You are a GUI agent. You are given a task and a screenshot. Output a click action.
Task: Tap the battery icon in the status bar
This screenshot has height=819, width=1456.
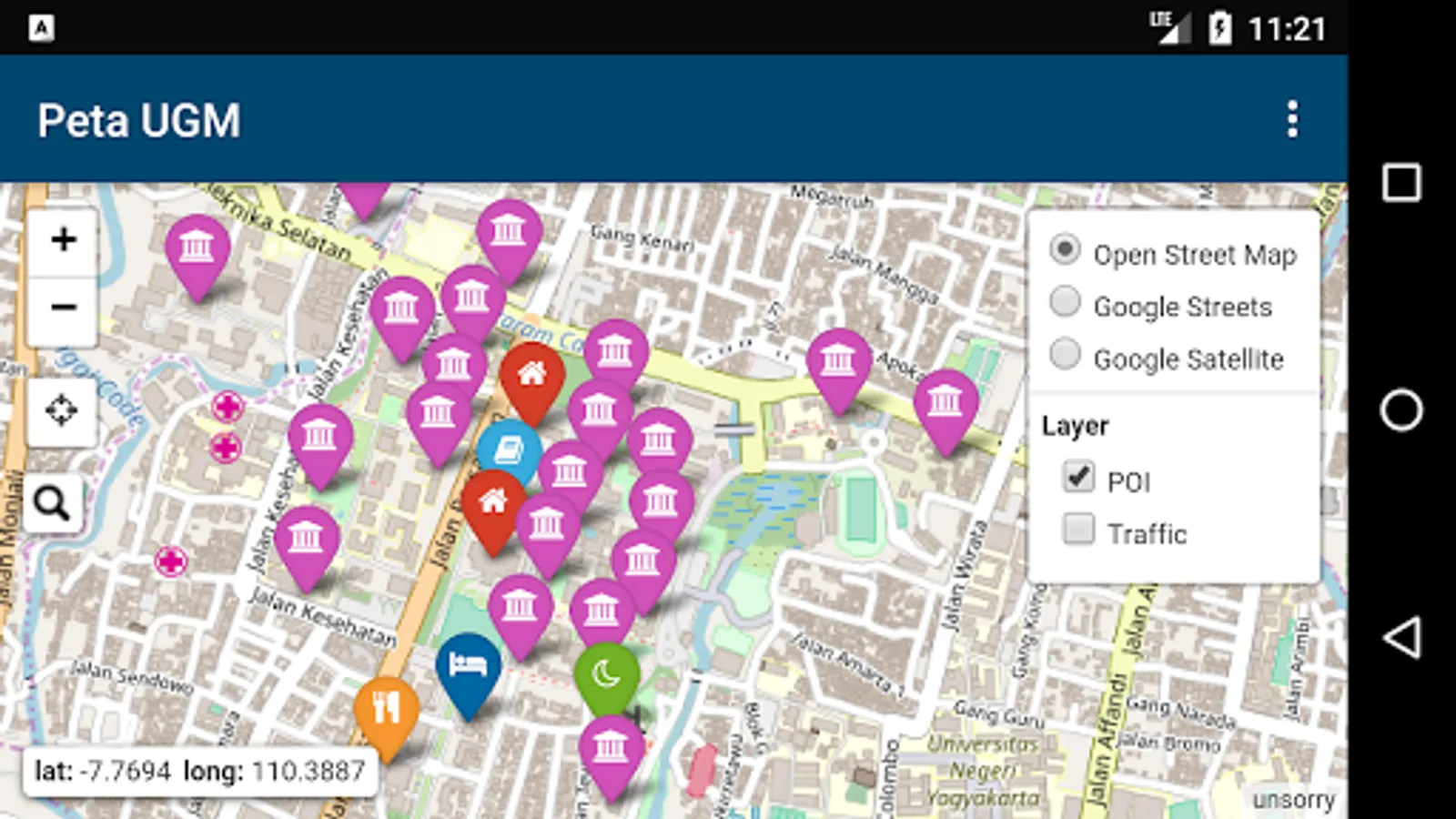click(1219, 28)
